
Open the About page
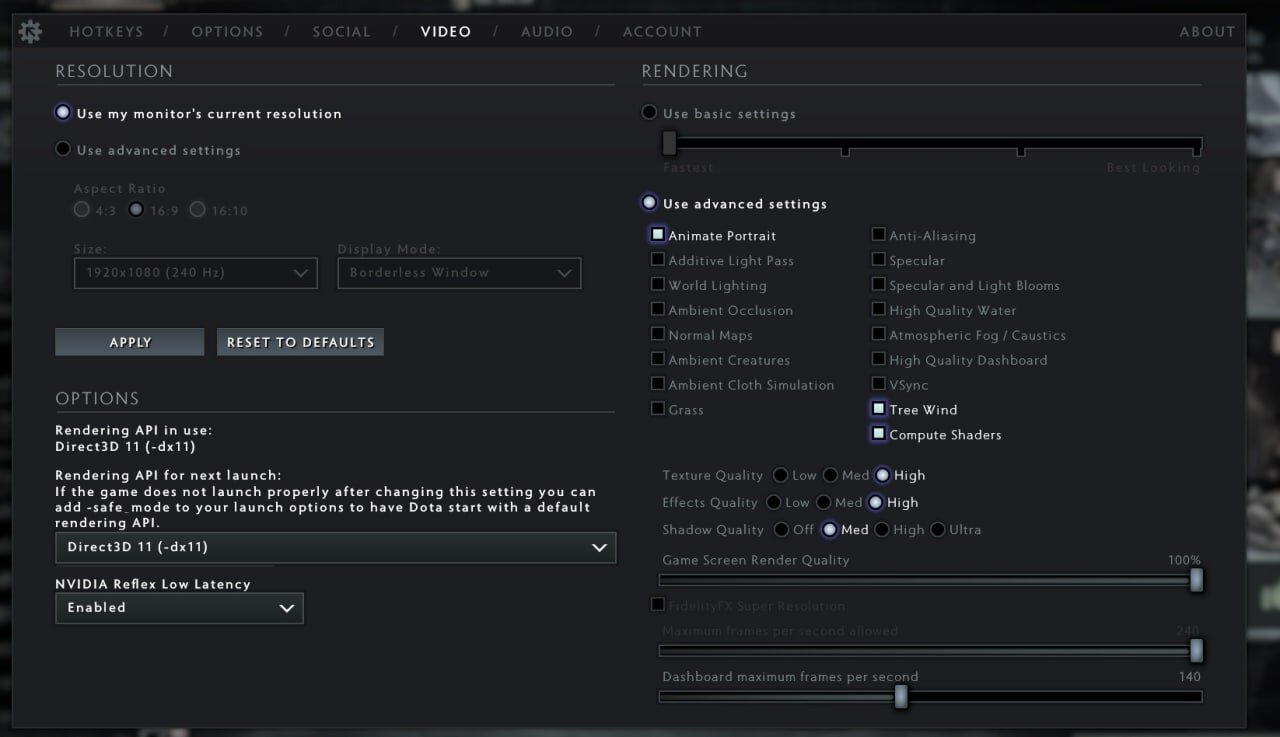point(1207,32)
